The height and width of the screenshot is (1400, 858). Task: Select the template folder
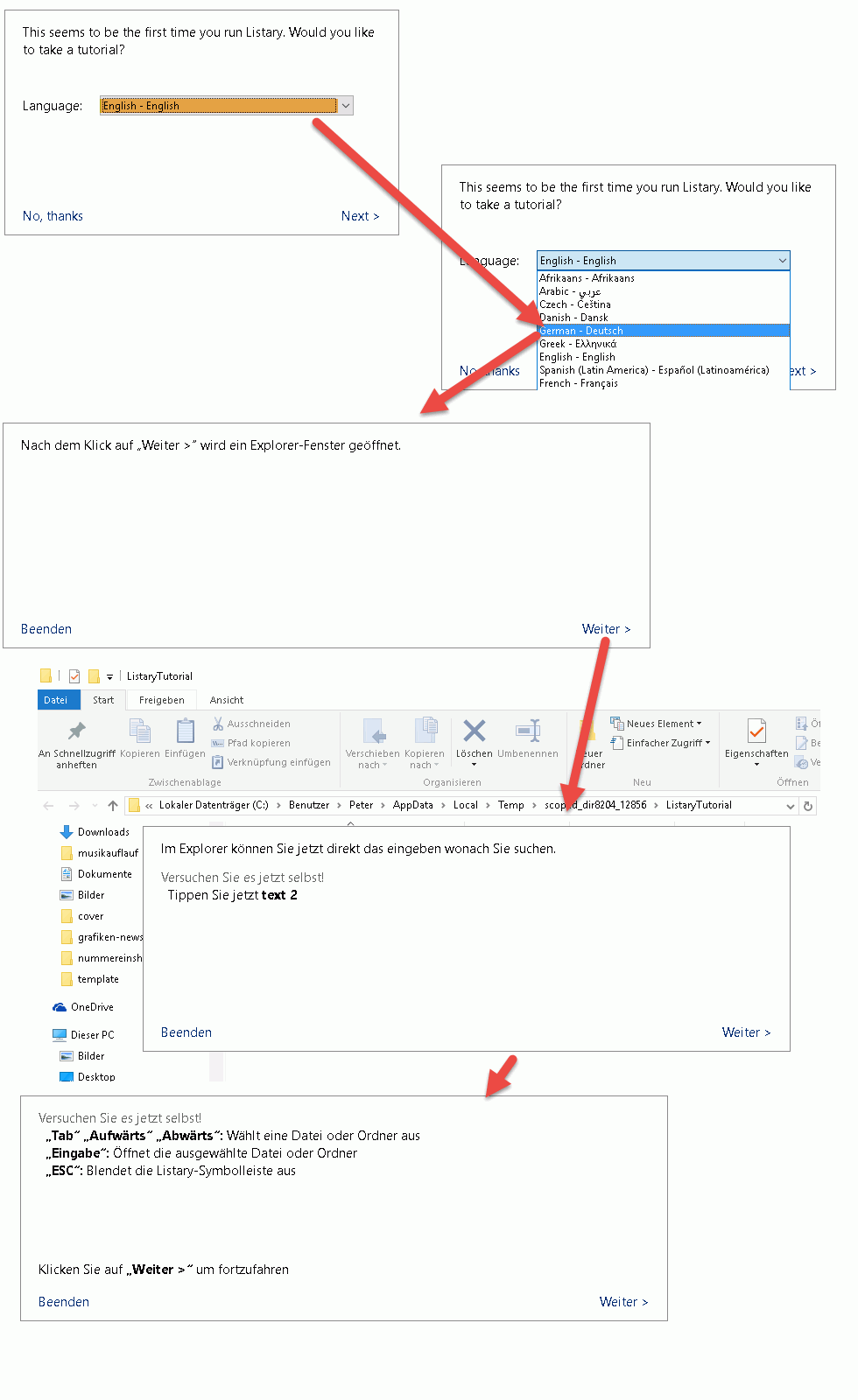(89, 979)
